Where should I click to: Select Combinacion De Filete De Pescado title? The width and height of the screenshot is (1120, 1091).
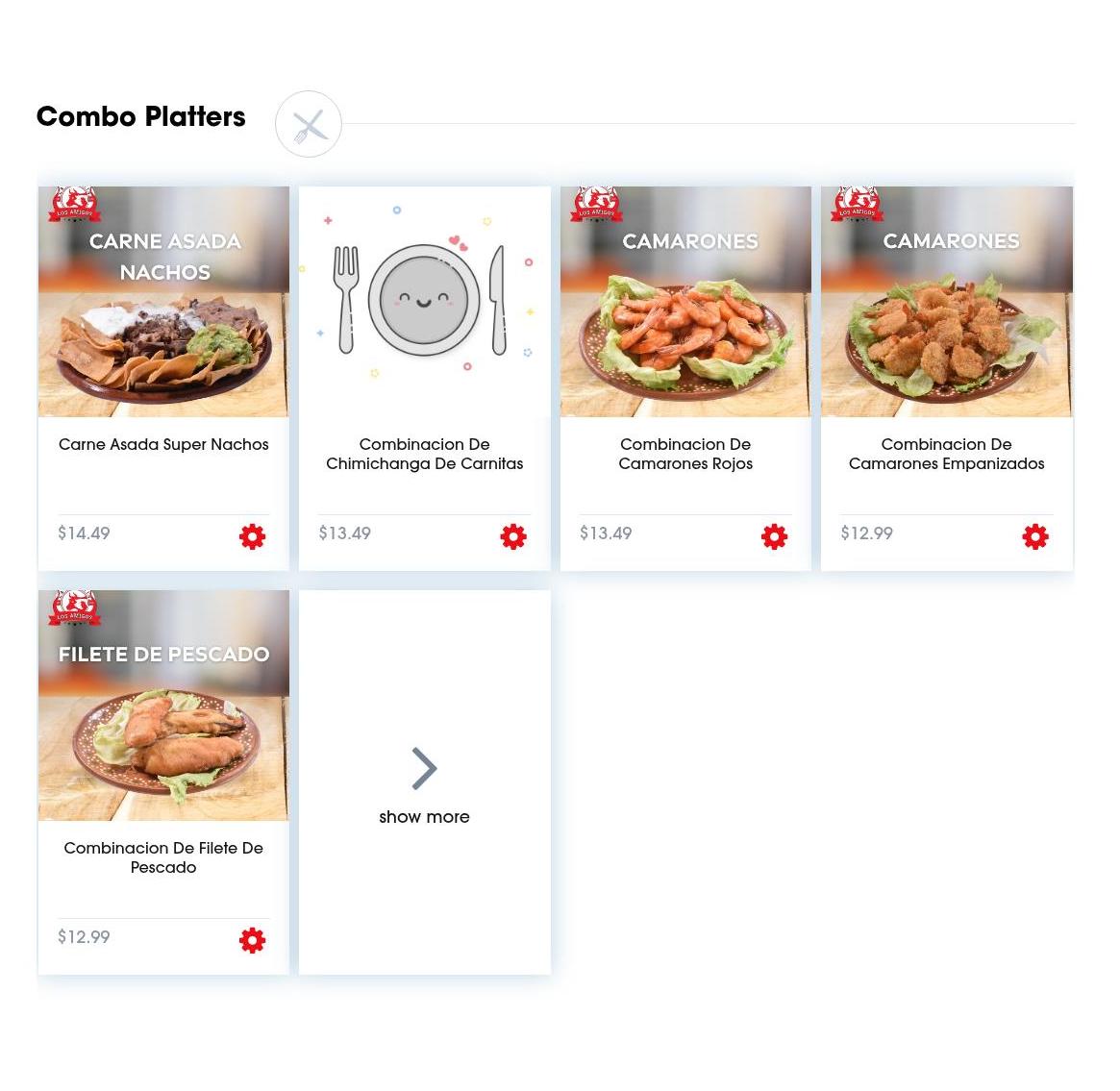[x=163, y=857]
